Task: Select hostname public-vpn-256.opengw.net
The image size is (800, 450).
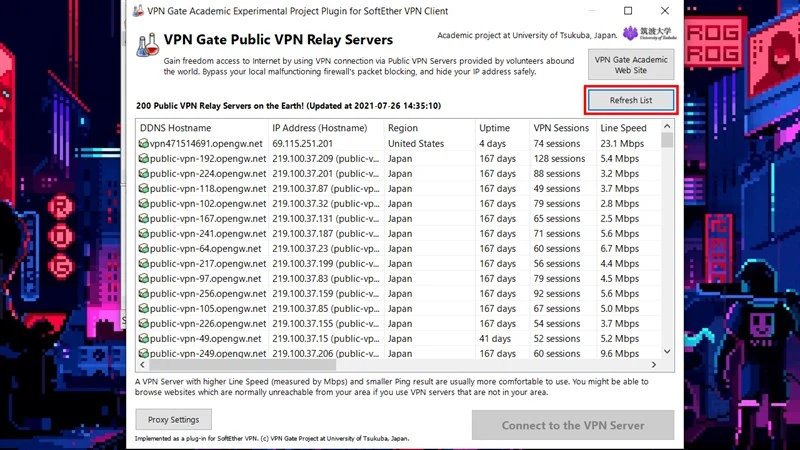Action: (208, 293)
